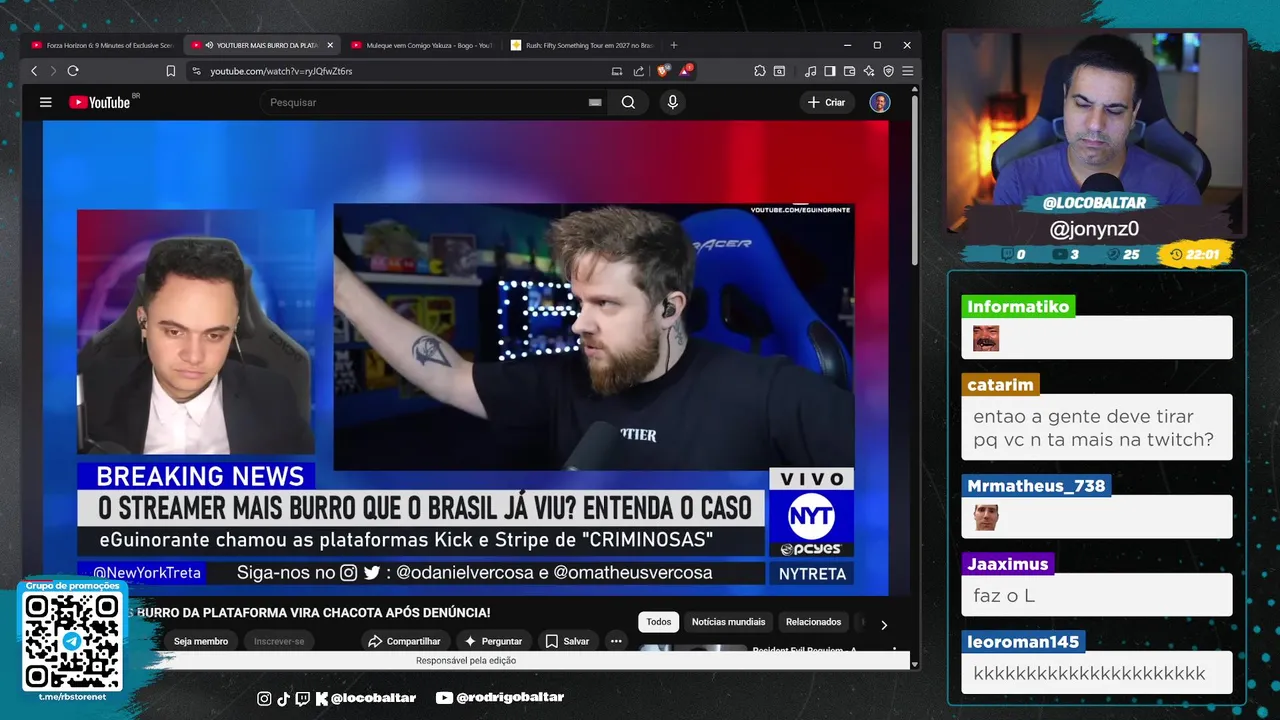Click the Telegram QR code promo image

click(72, 641)
